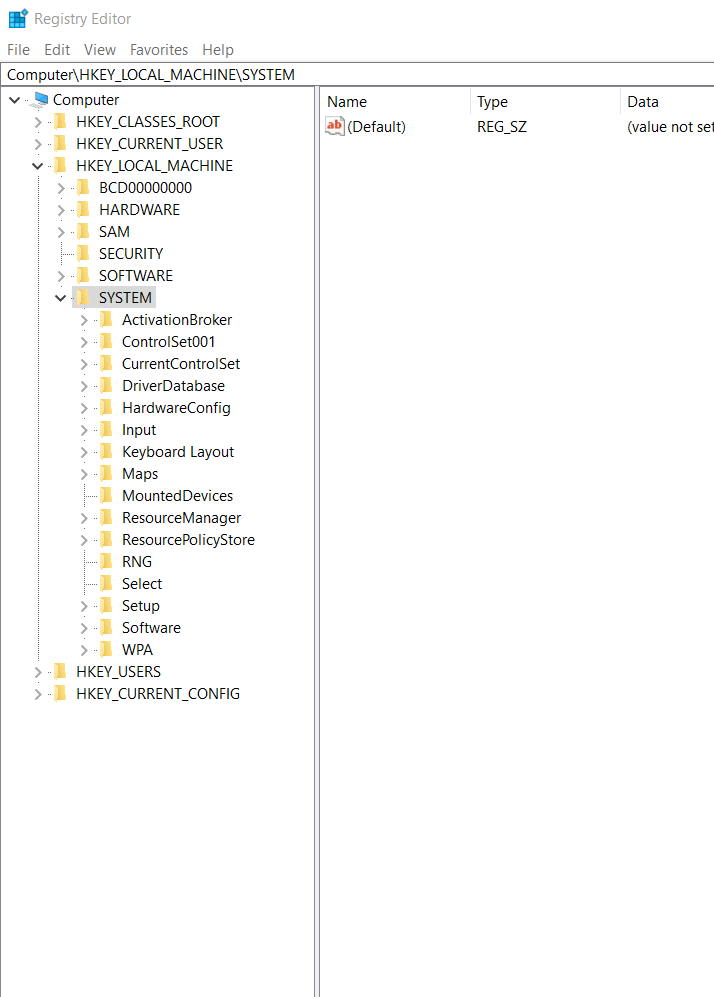
Task: Click the REG_SZ type cell
Action: pyautogui.click(x=502, y=127)
